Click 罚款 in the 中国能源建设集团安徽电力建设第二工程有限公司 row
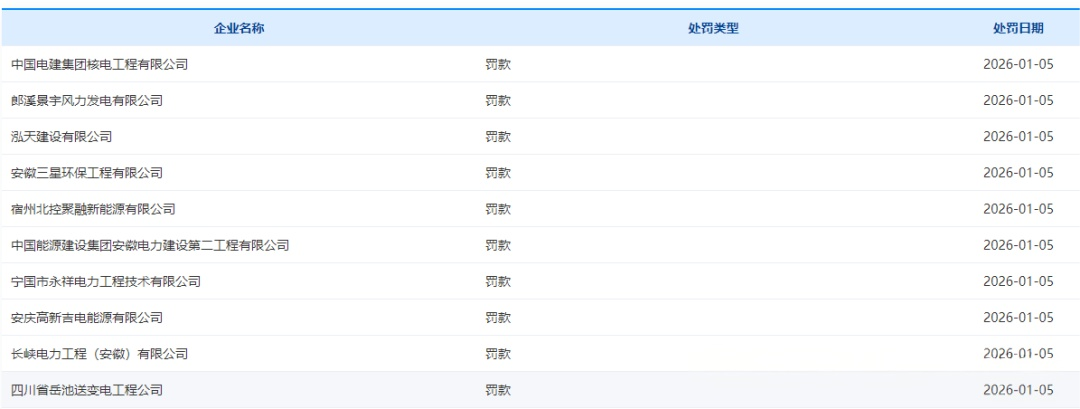1080x409 pixels. (498, 245)
